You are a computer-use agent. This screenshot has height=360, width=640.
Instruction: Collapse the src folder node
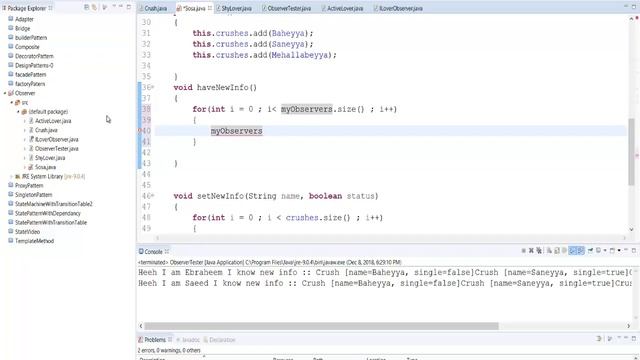(x=11, y=102)
